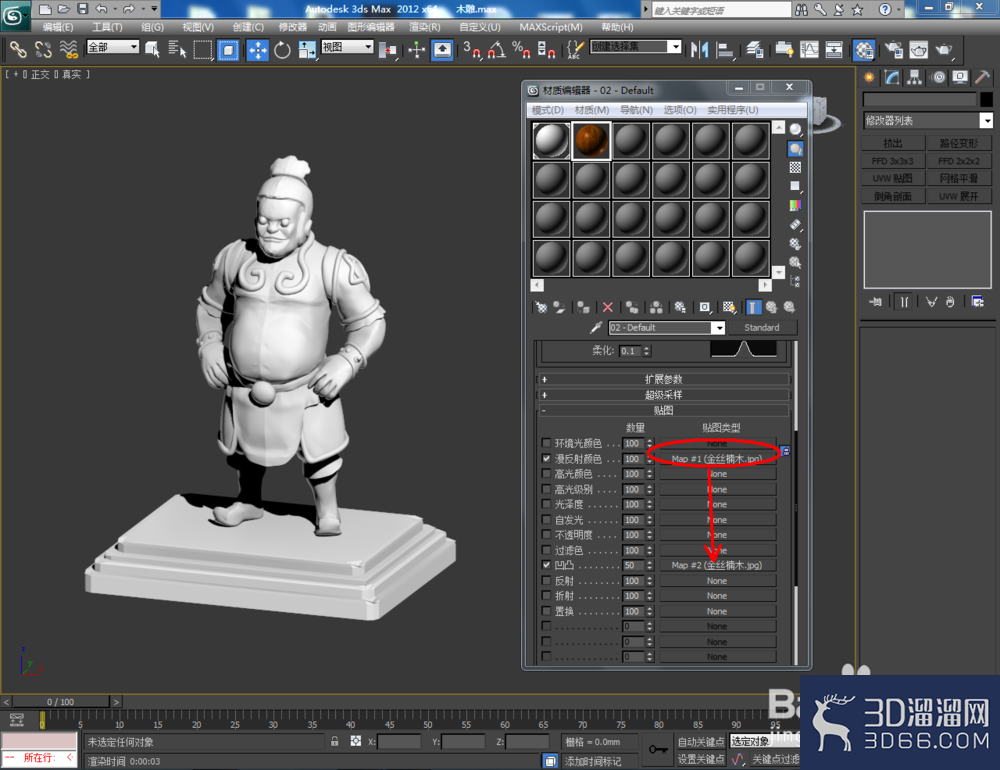Screen dimensions: 1000x770
Task: Toggle the 3D Snaps icon
Action: [472, 50]
